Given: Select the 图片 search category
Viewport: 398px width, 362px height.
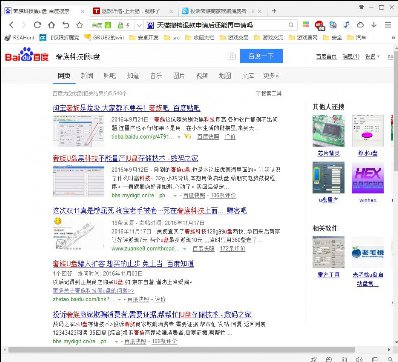Looking at the screenshot, I should click(x=179, y=76).
